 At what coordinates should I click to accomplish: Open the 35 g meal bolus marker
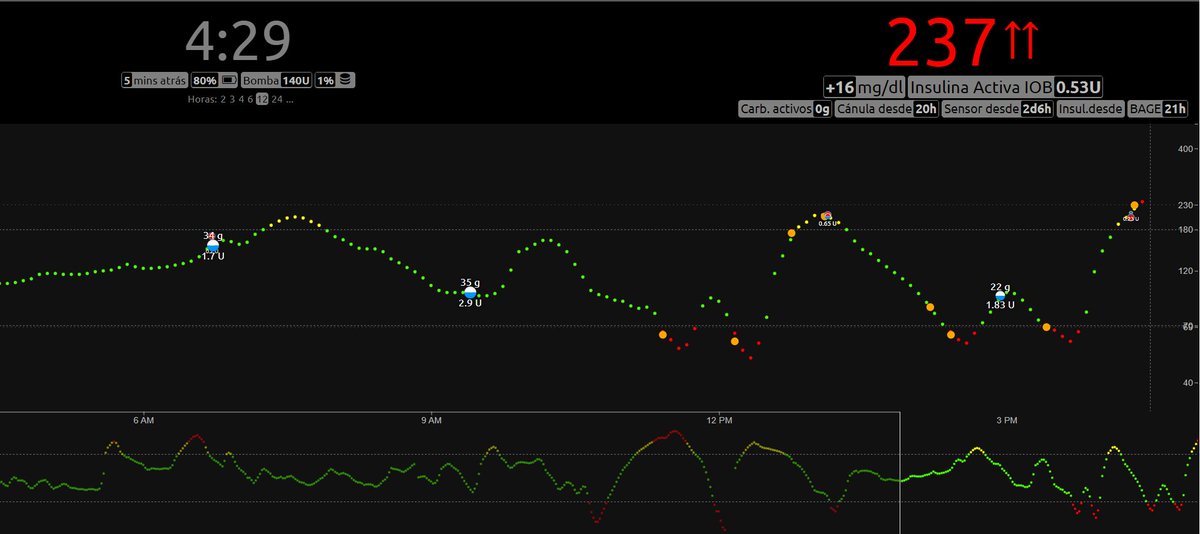pos(470,292)
